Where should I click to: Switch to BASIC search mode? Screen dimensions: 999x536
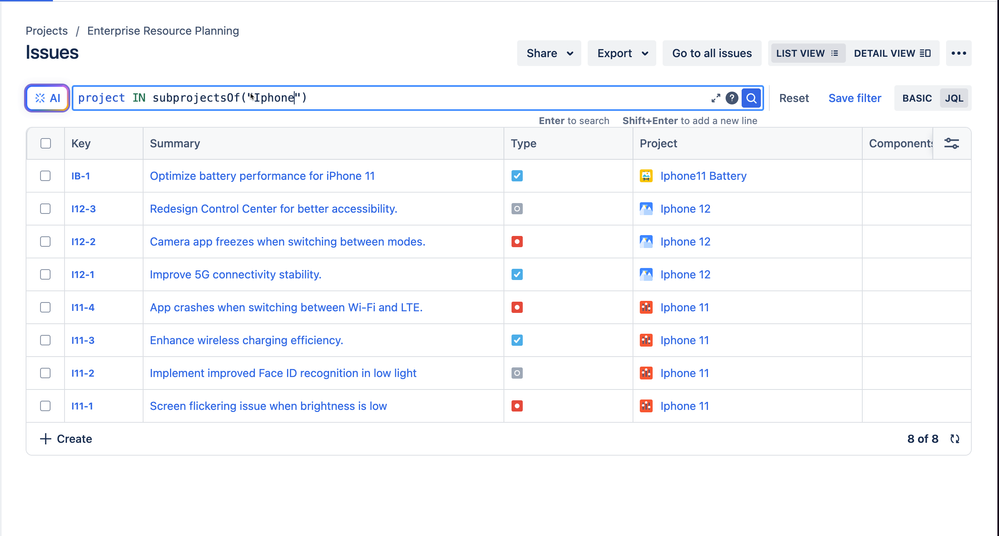pyautogui.click(x=917, y=98)
